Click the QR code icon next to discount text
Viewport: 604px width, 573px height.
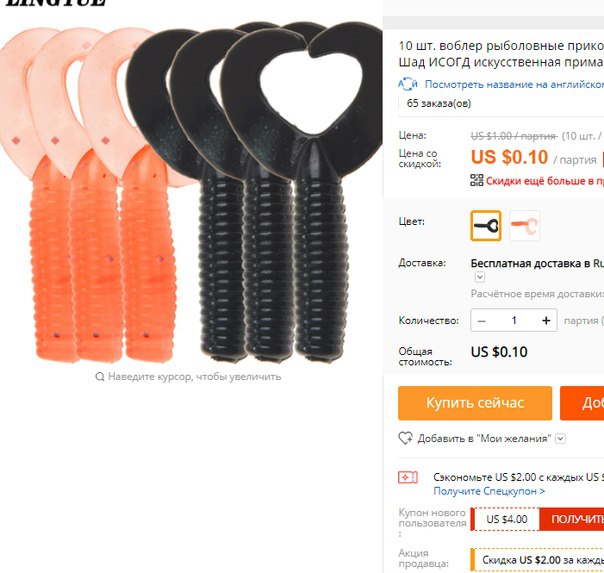(476, 180)
